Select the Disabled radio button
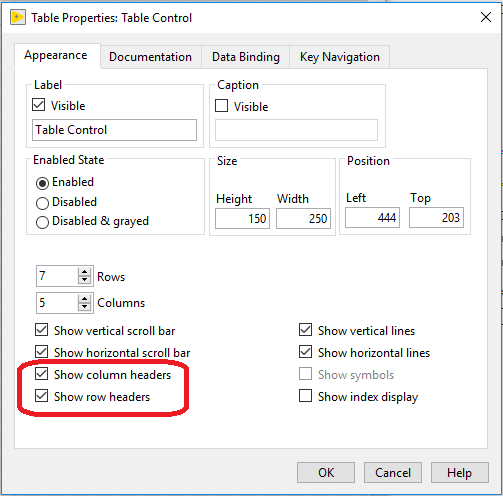The image size is (503, 496). point(42,203)
